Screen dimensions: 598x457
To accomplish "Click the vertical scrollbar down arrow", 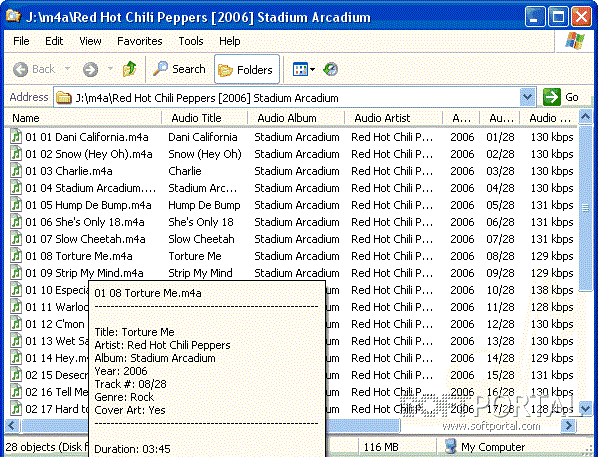I will pyautogui.click(x=585, y=409).
